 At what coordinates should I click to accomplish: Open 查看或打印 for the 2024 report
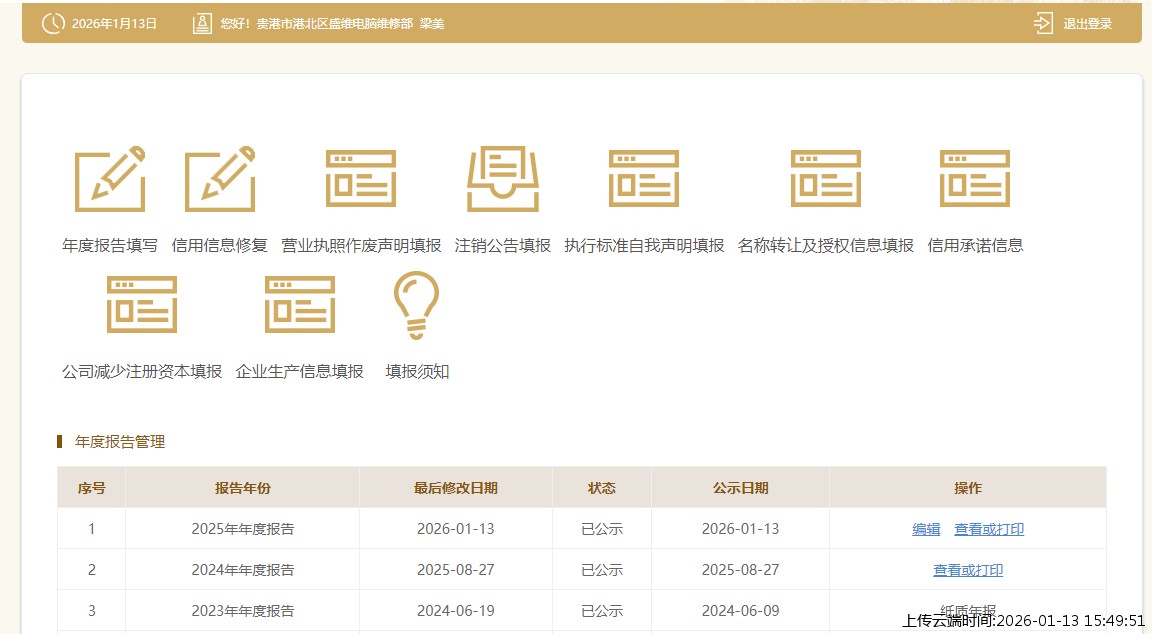coord(967,569)
